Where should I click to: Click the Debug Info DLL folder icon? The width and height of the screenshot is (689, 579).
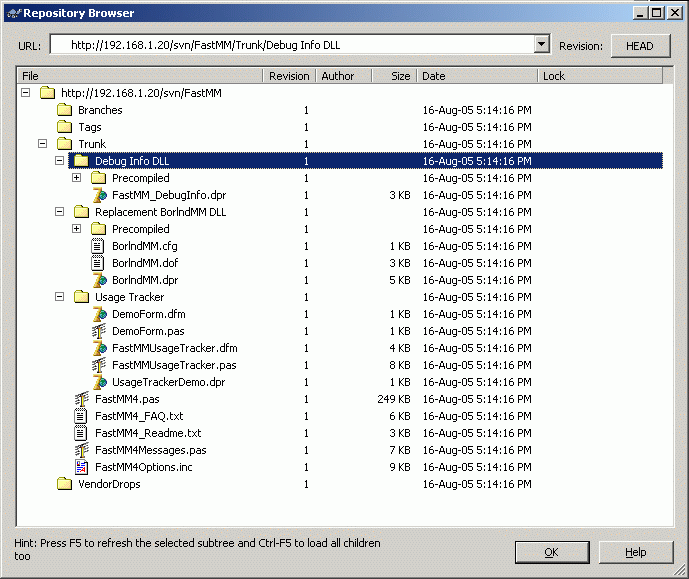(x=81, y=161)
